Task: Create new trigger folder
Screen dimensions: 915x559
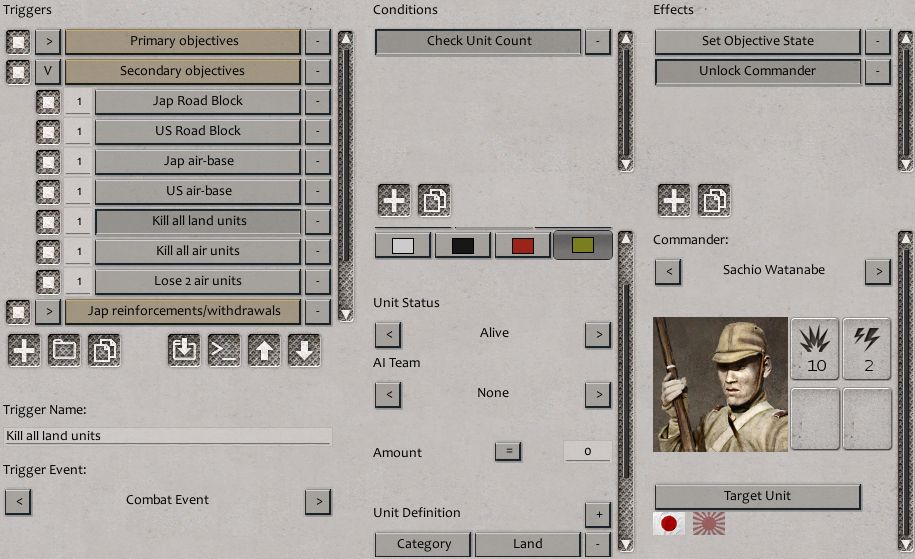Action: click(64, 351)
